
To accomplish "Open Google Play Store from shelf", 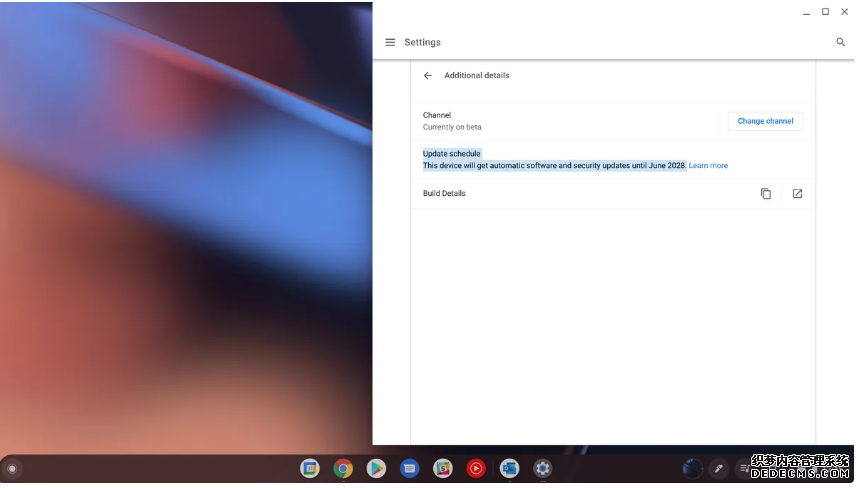I will 376,469.
